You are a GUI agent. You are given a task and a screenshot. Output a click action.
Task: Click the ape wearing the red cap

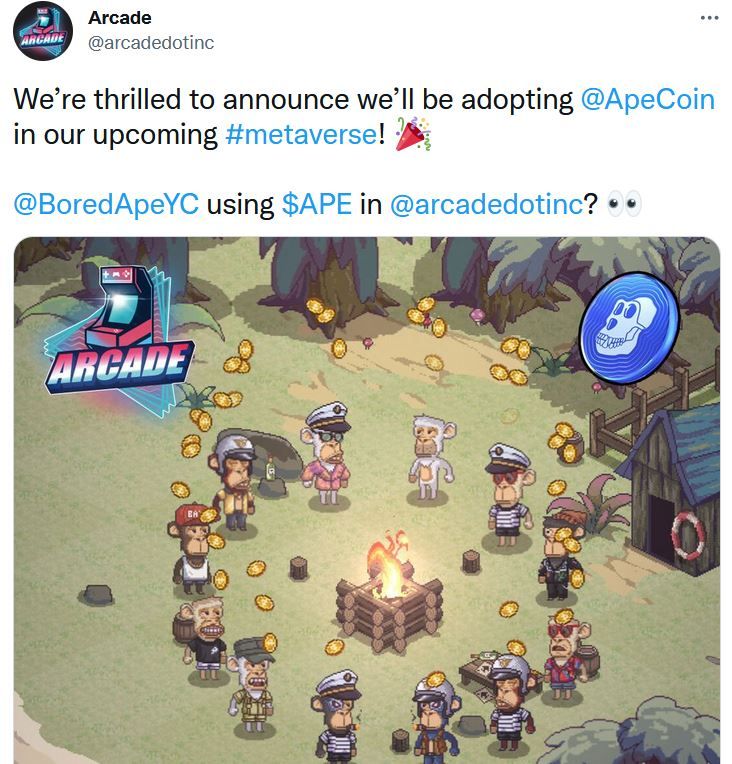[x=193, y=548]
